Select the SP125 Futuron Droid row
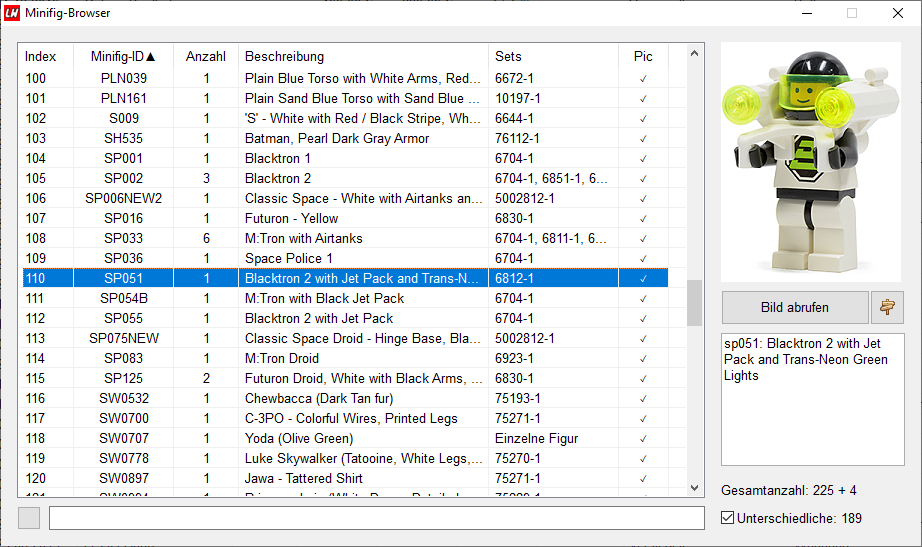 click(345, 378)
